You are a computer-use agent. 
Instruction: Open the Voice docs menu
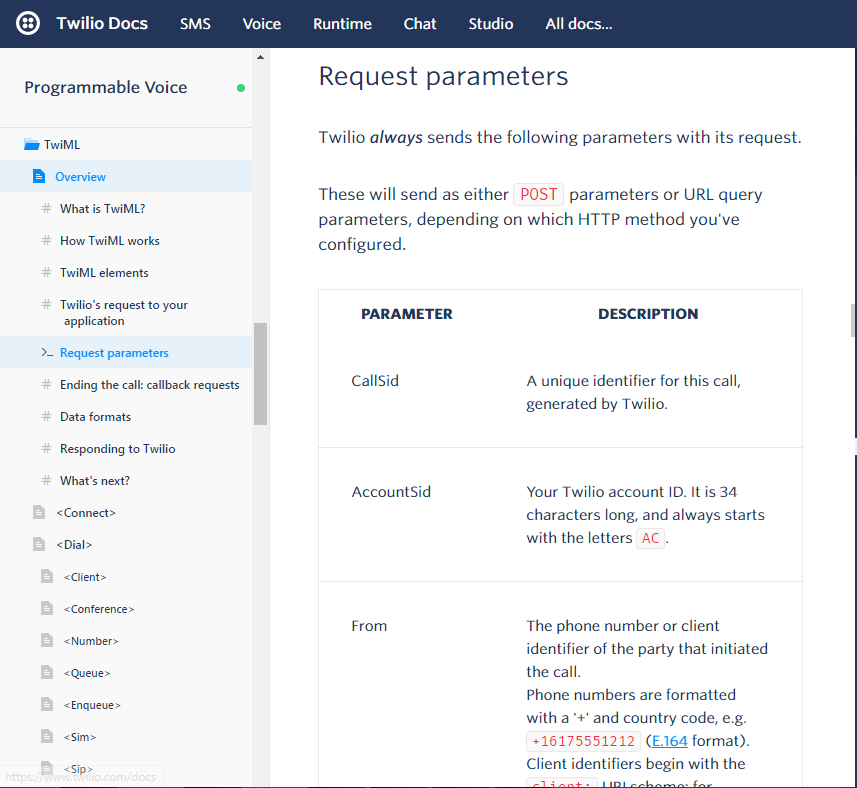(262, 24)
